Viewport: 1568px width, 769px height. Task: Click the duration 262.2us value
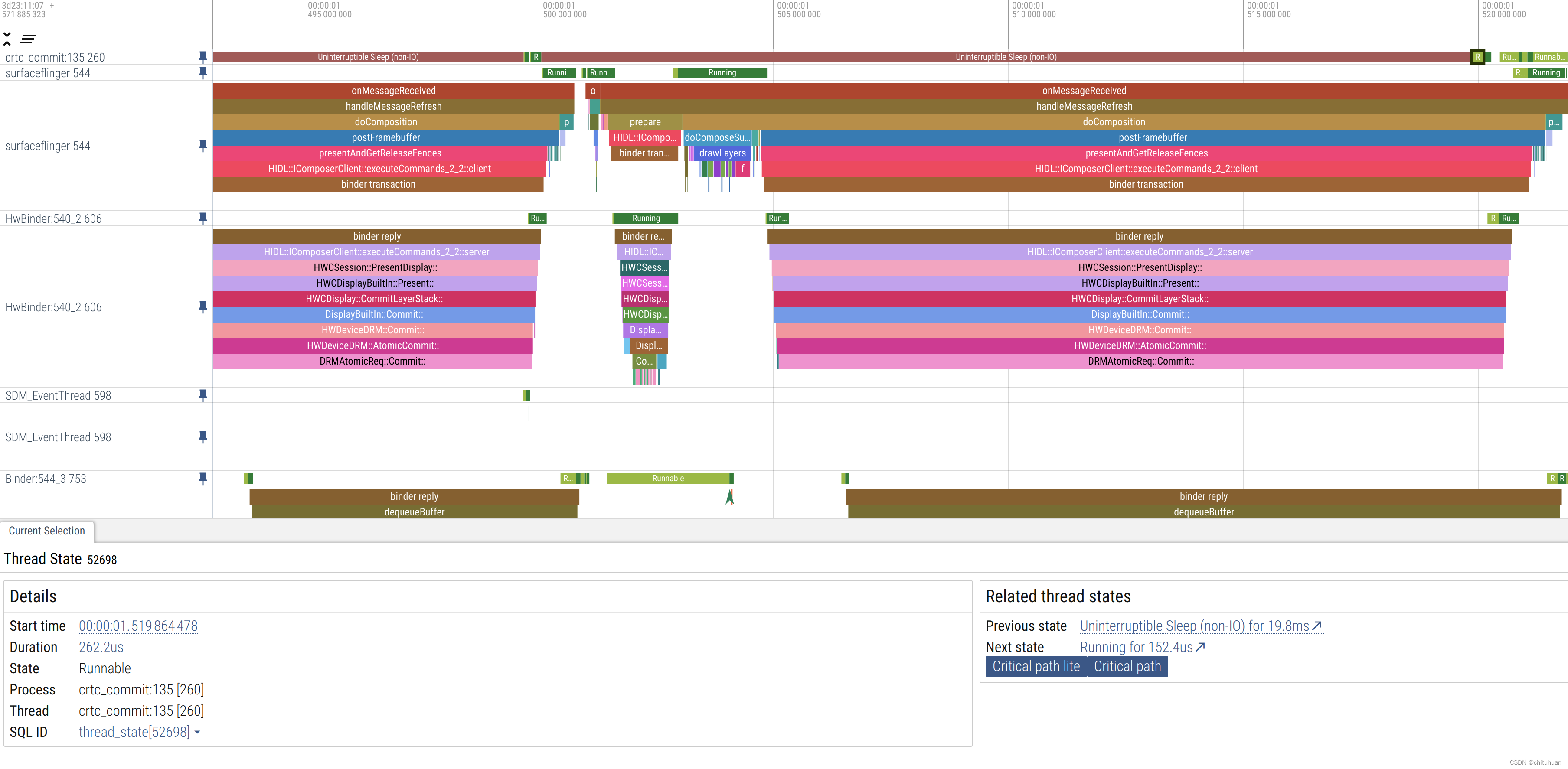click(101, 647)
